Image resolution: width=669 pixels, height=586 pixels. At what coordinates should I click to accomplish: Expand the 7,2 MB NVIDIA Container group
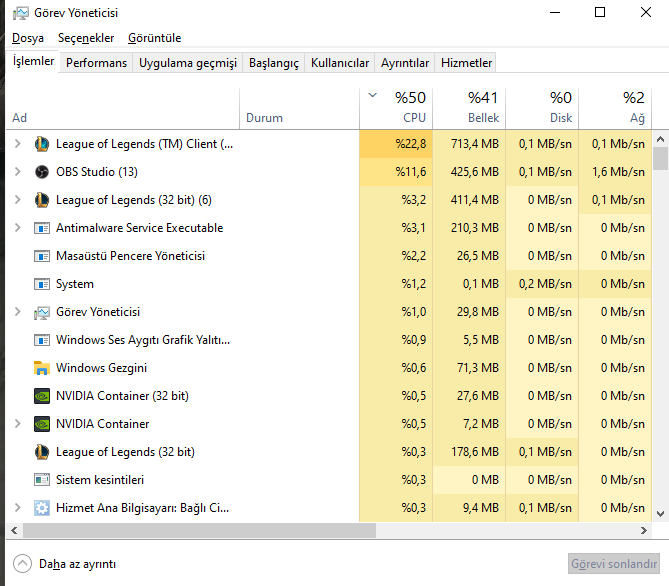[x=17, y=424]
